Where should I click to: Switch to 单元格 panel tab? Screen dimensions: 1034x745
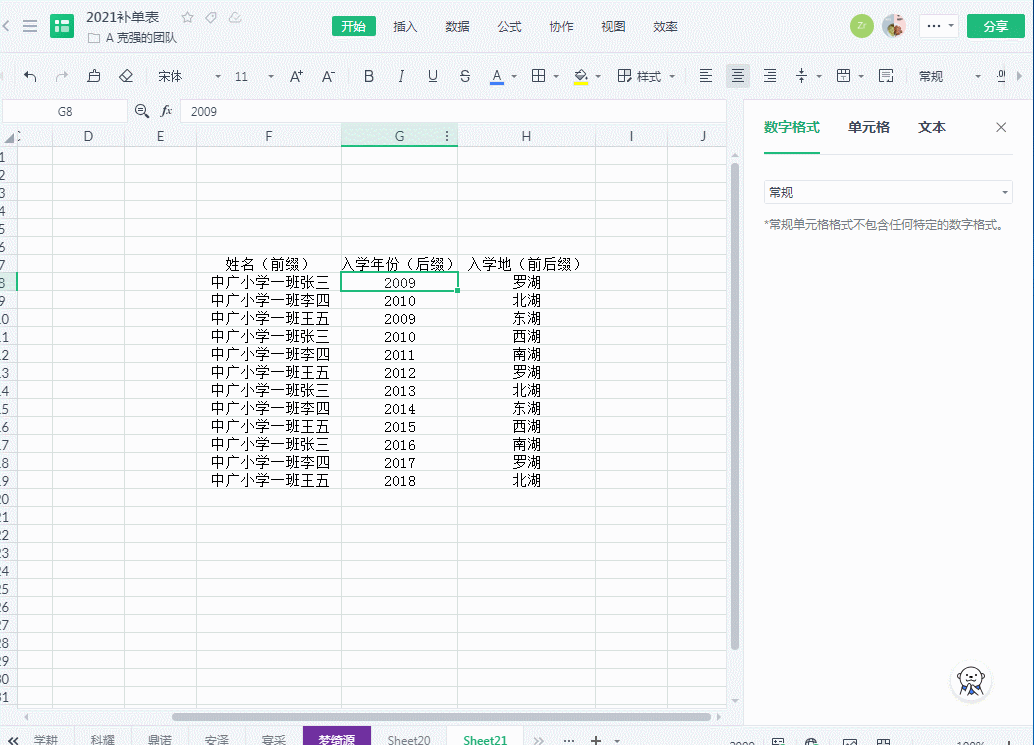[868, 127]
